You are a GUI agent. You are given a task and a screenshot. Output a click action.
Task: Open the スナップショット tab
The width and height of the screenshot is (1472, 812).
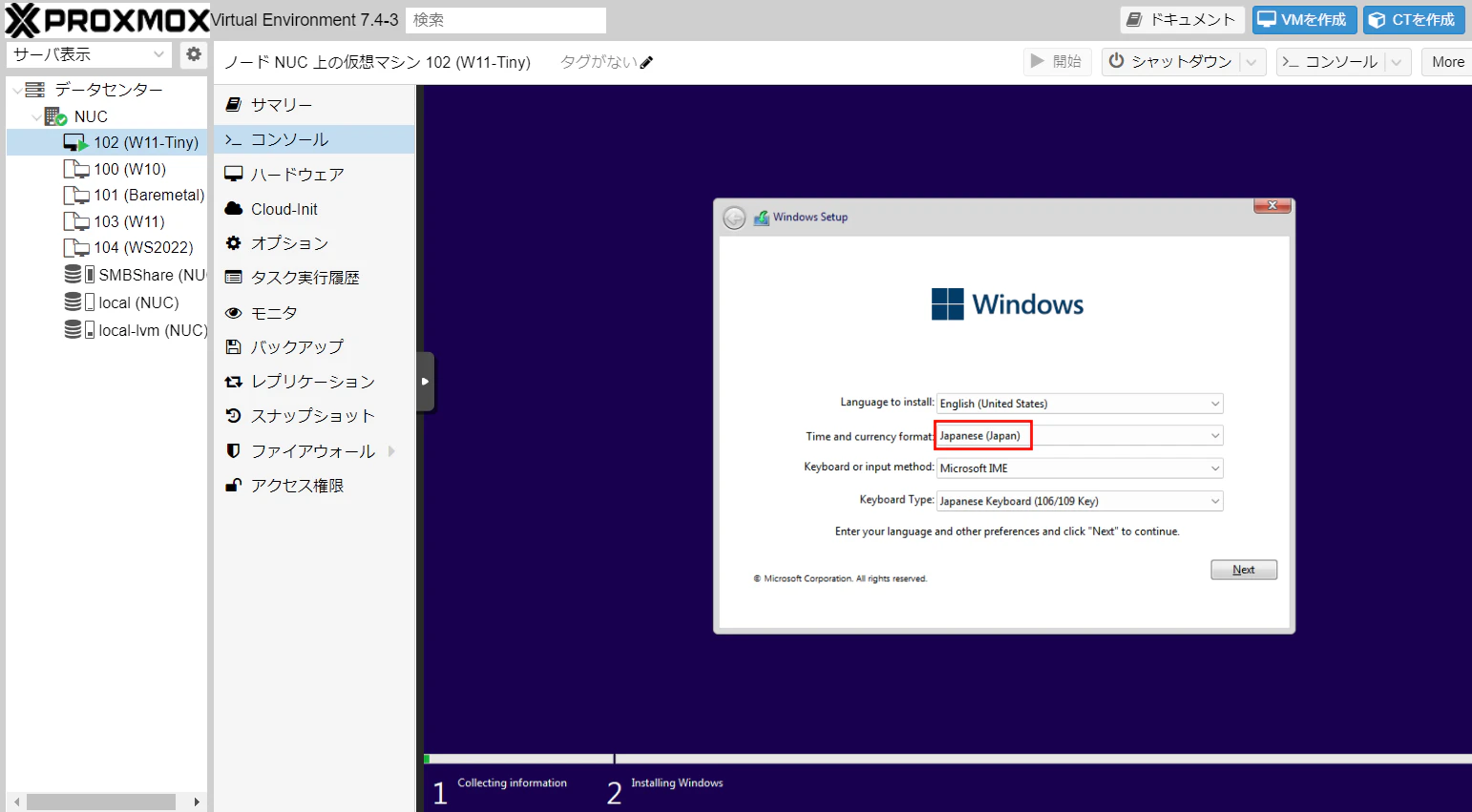coord(314,416)
